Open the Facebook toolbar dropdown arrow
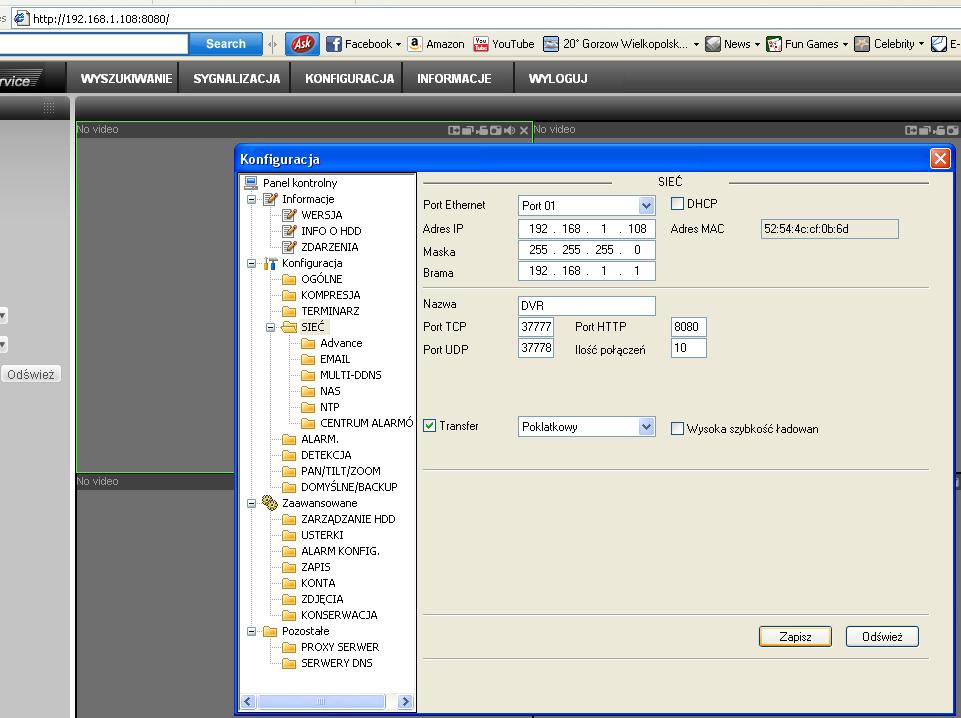 [x=398, y=45]
